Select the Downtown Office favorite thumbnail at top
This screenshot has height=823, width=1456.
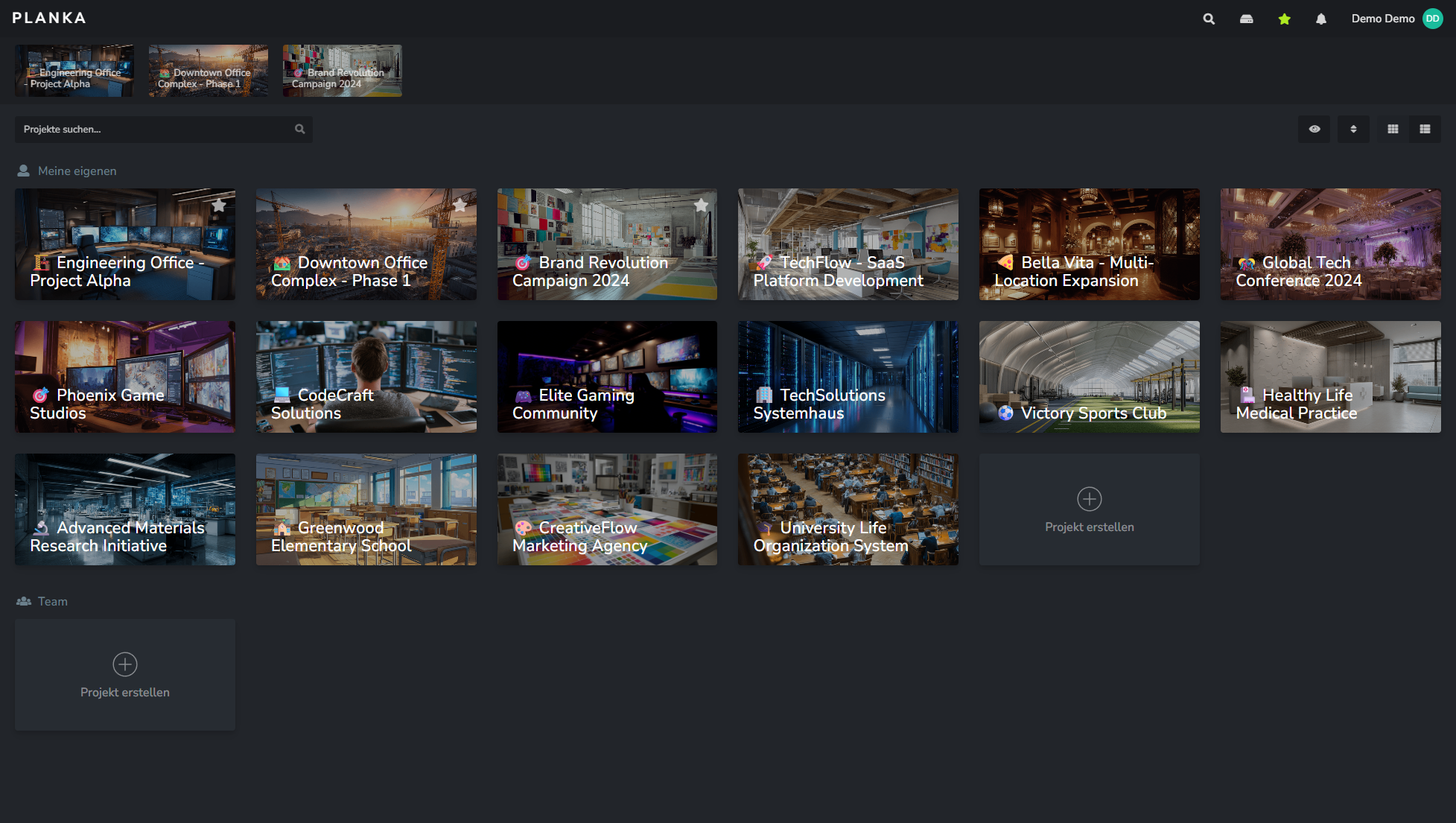click(208, 70)
